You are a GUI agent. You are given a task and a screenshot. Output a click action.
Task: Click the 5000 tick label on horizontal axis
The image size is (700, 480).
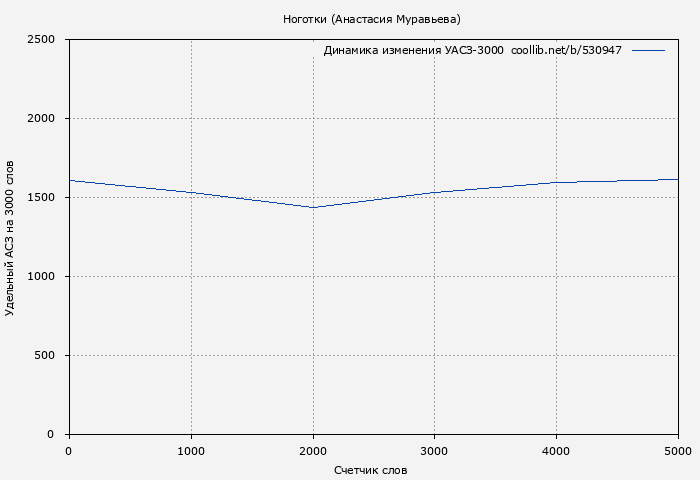click(677, 451)
